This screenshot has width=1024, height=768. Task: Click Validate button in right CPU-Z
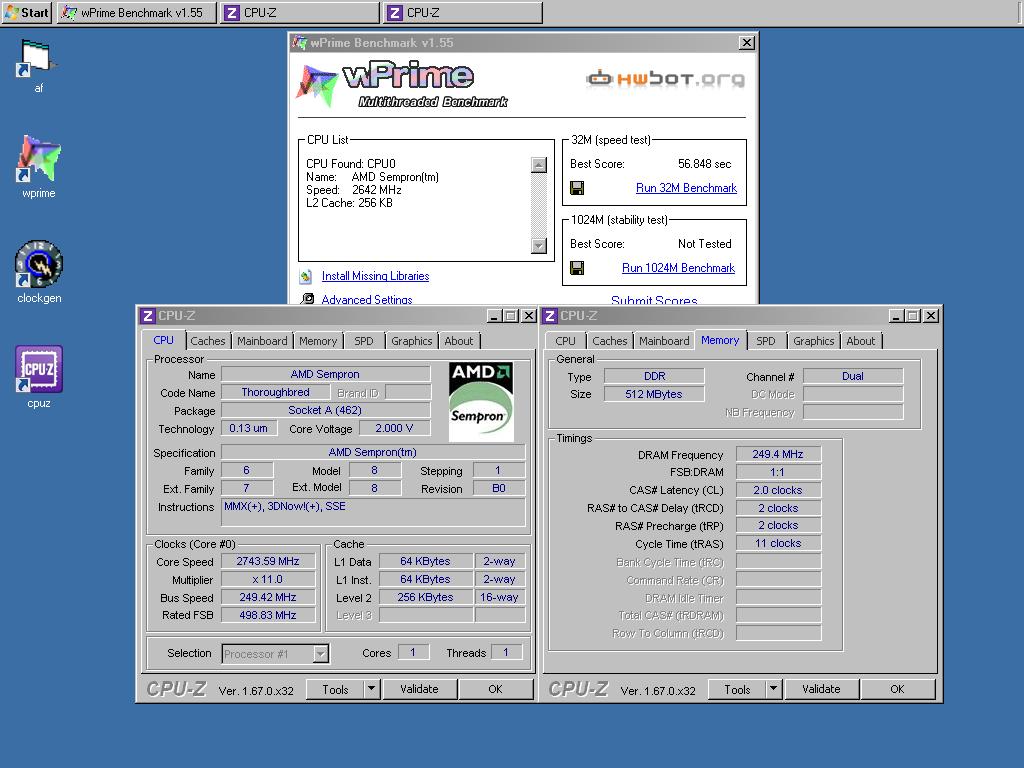(x=822, y=690)
